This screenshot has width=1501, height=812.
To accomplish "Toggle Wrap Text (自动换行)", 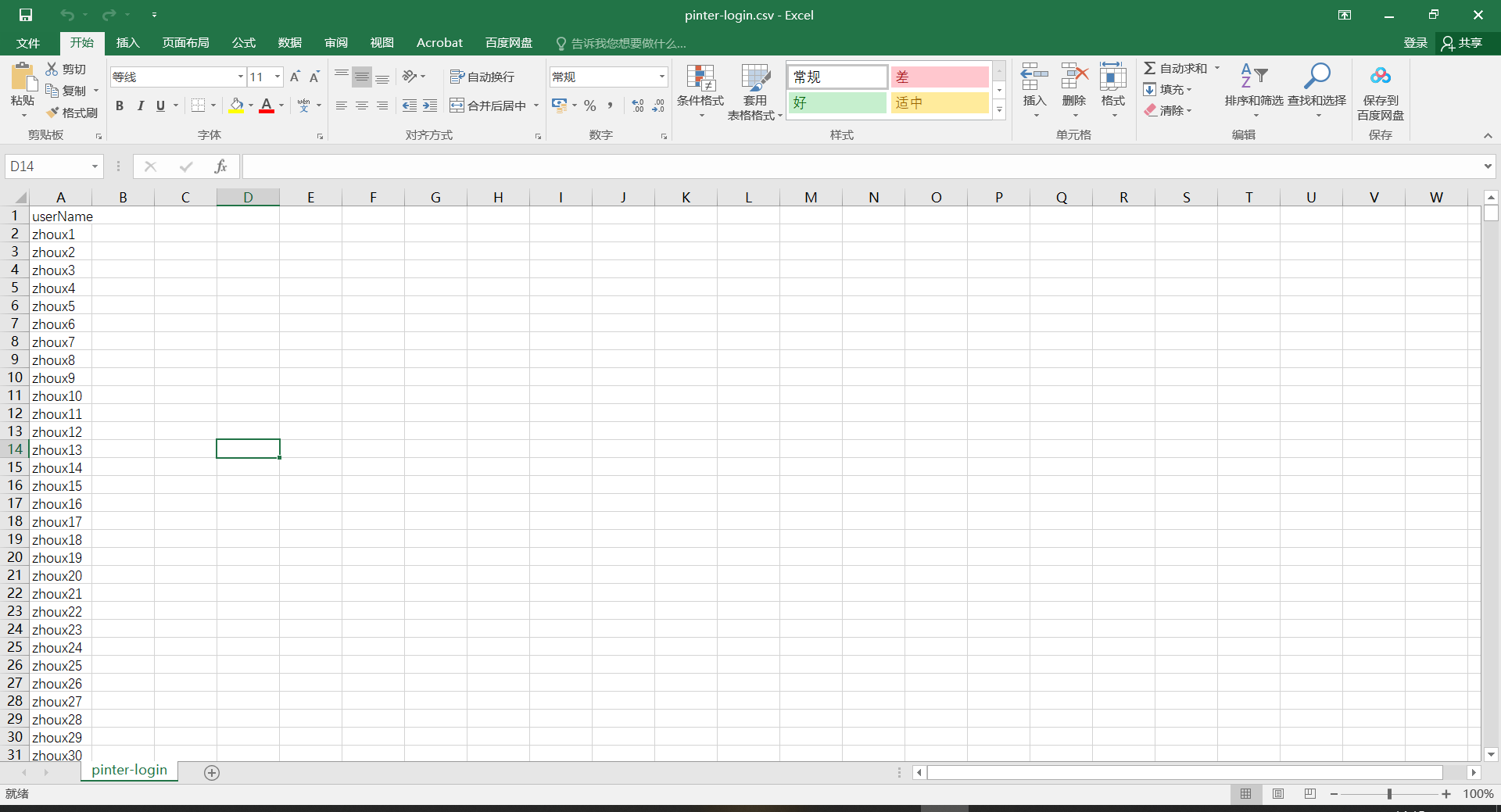I will (482, 77).
